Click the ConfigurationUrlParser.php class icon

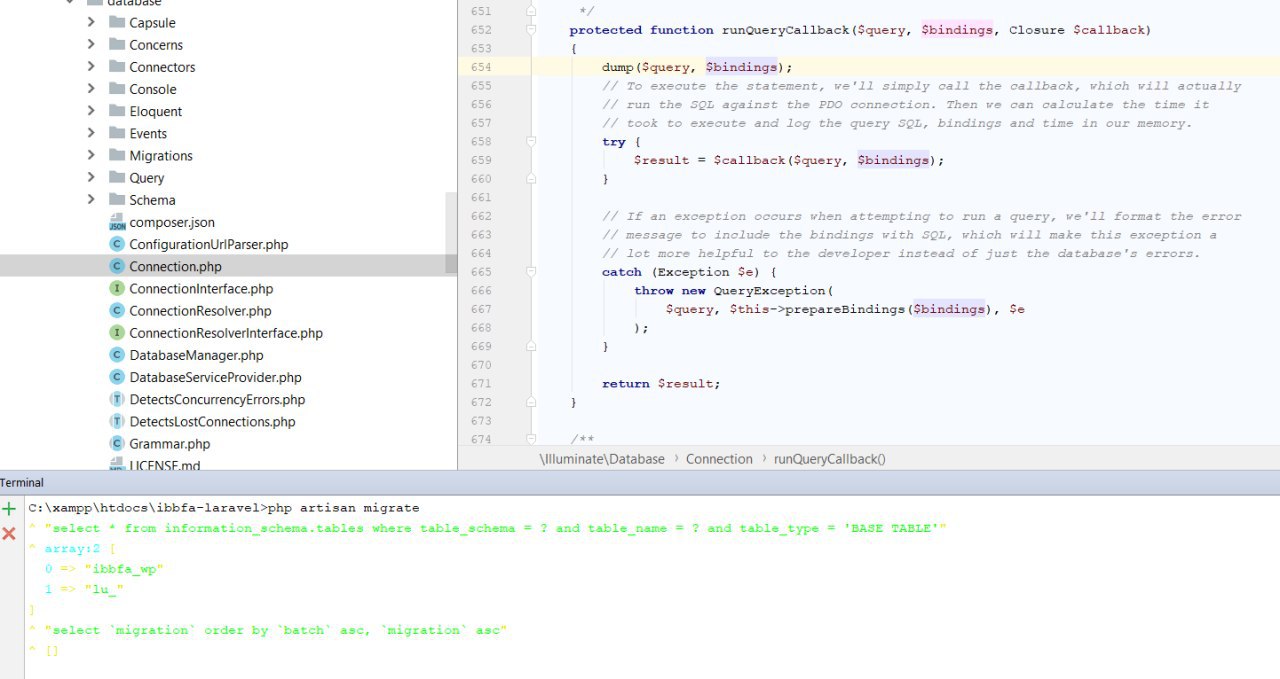[x=117, y=244]
